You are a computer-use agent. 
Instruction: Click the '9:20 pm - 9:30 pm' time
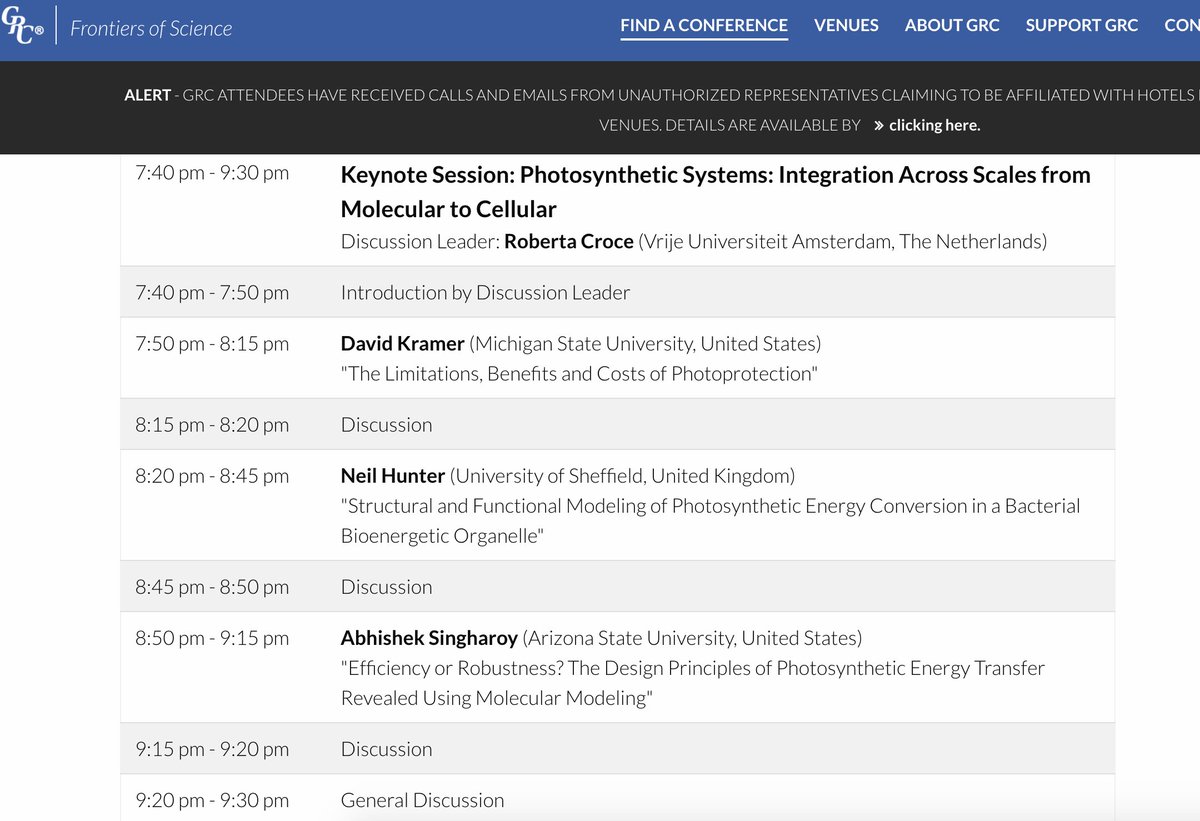point(212,800)
